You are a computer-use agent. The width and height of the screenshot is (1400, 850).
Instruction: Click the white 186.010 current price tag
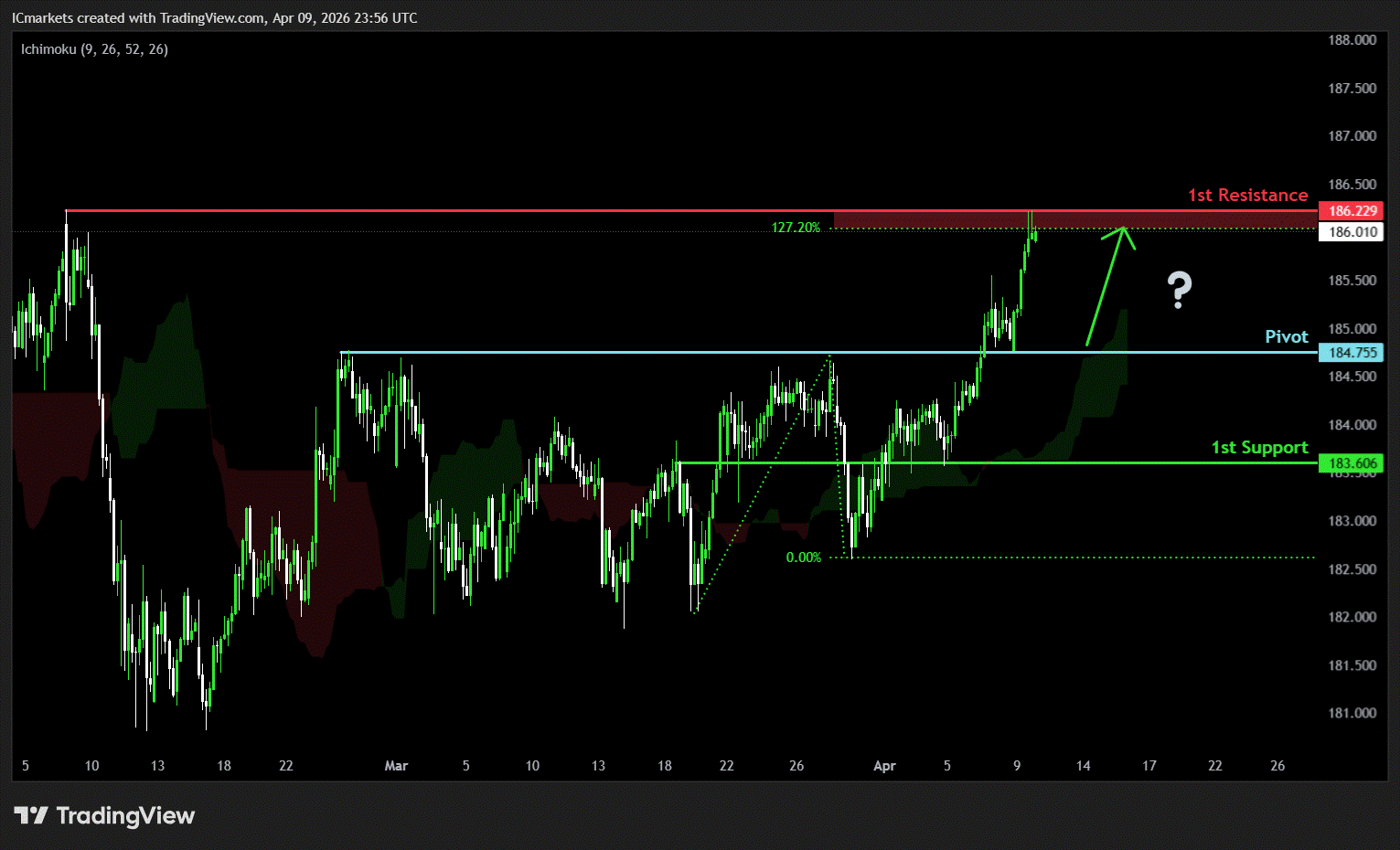[x=1352, y=232]
